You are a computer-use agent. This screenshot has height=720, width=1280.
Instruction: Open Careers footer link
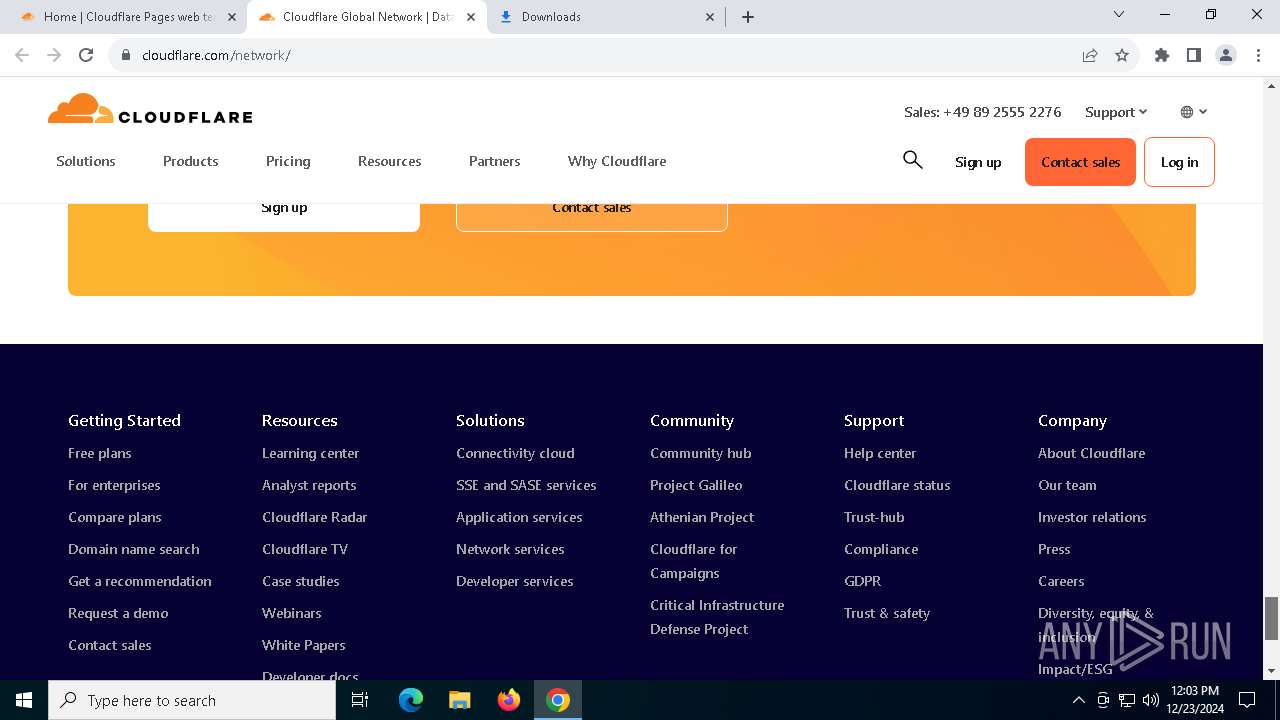pyautogui.click(x=1061, y=581)
